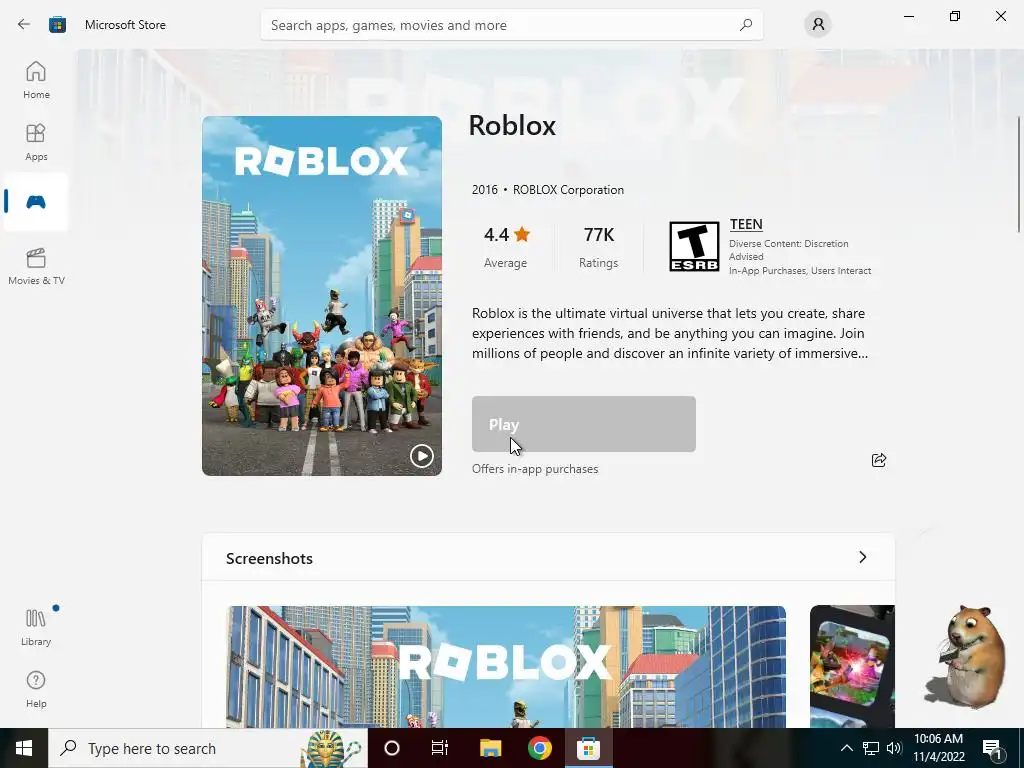Click the page vertical scrollbar
The height and width of the screenshot is (768, 1024).
pyautogui.click(x=1018, y=174)
